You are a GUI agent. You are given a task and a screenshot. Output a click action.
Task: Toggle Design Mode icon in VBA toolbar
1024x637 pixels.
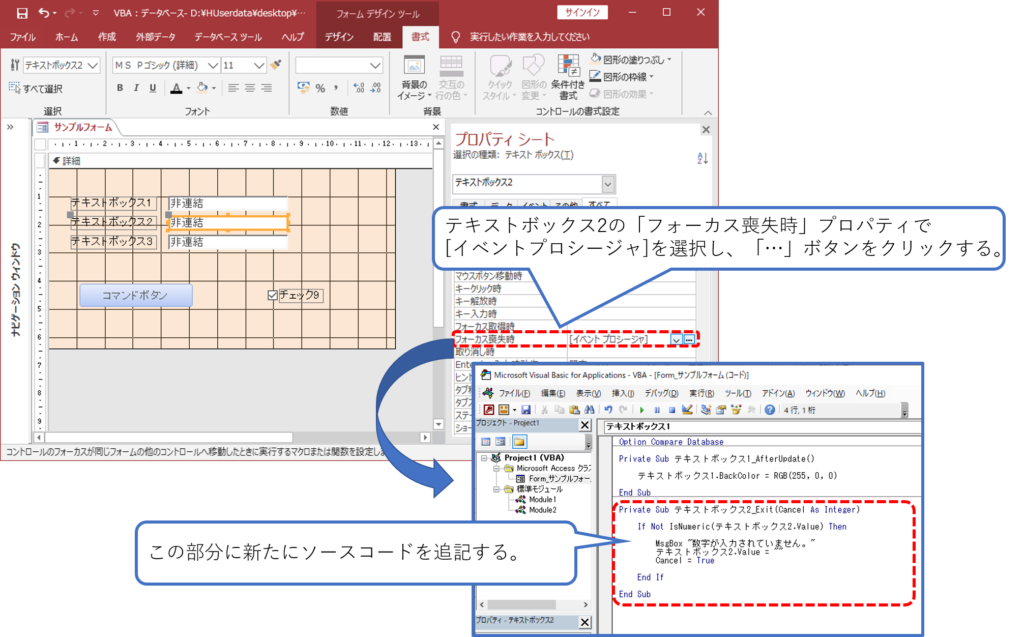(x=687, y=410)
